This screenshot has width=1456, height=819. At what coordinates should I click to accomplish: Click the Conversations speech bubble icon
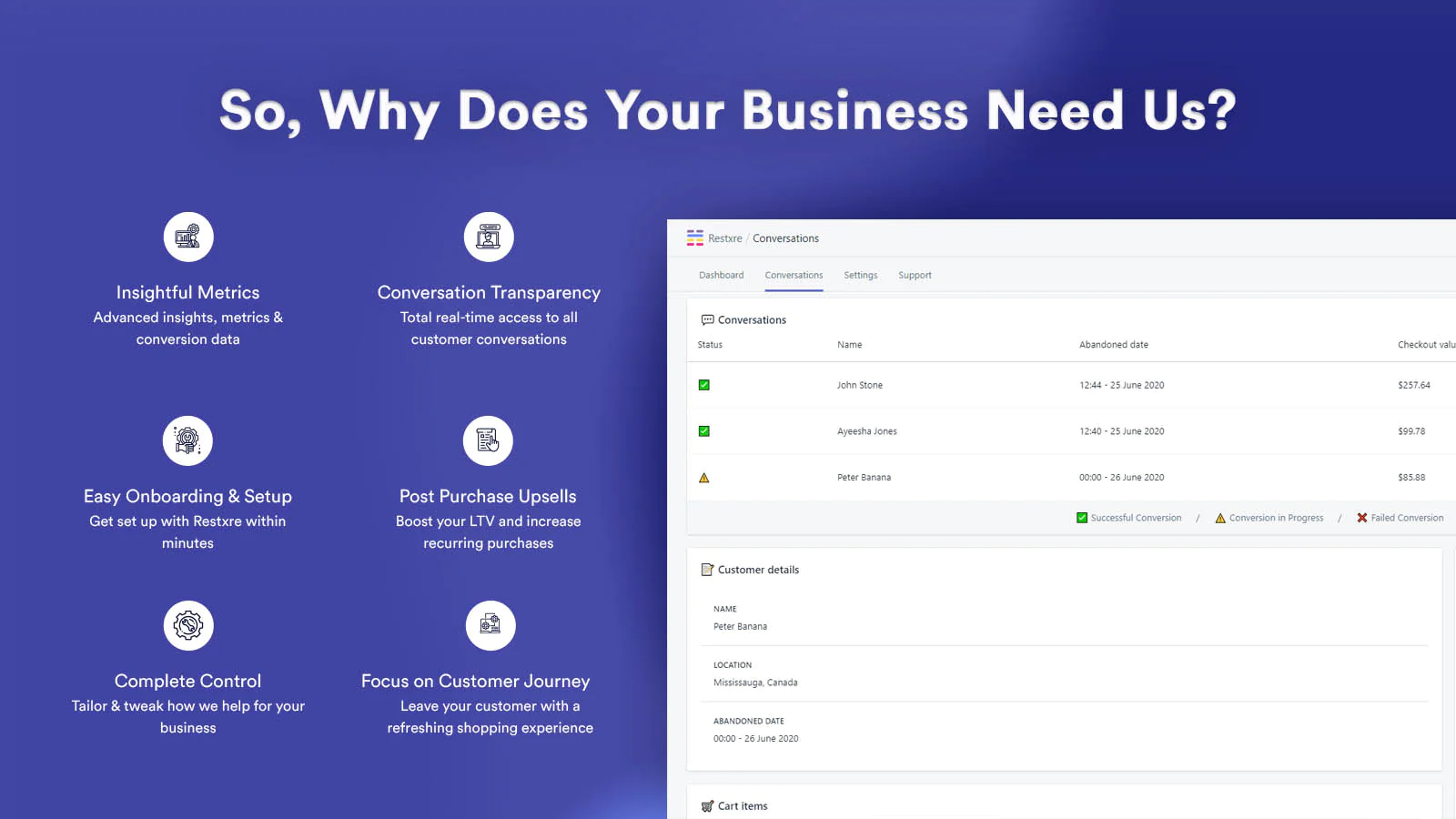(x=707, y=319)
